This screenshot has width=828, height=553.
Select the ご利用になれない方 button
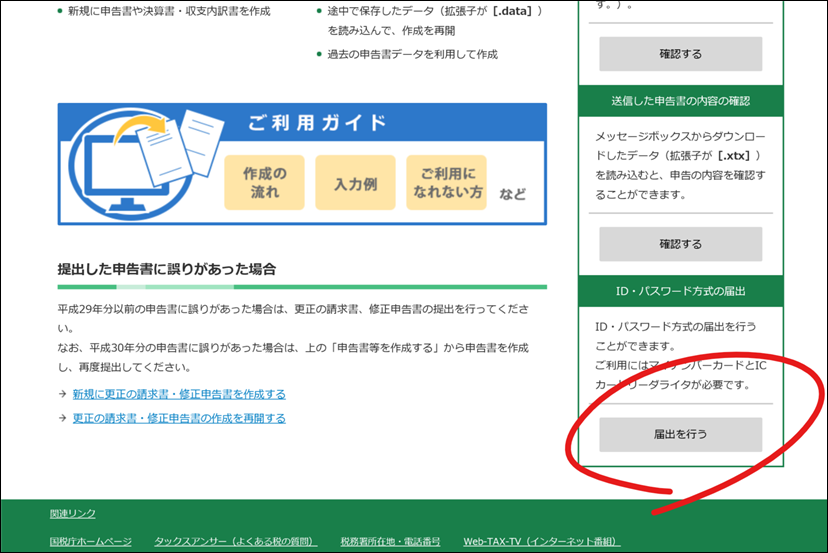click(447, 182)
